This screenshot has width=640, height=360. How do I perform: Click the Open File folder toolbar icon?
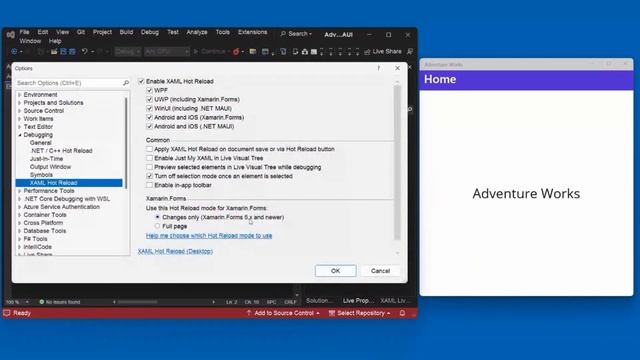click(53, 52)
